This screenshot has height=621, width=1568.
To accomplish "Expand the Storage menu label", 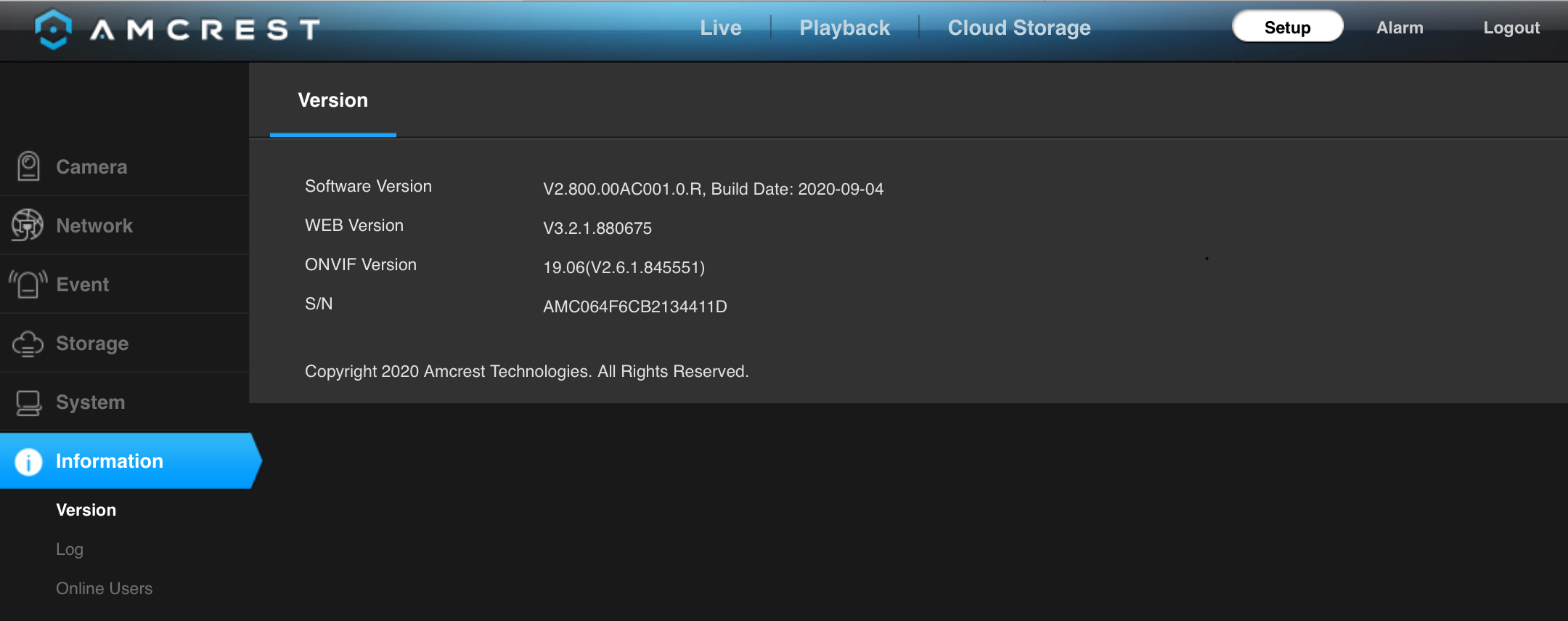I will coord(92,344).
